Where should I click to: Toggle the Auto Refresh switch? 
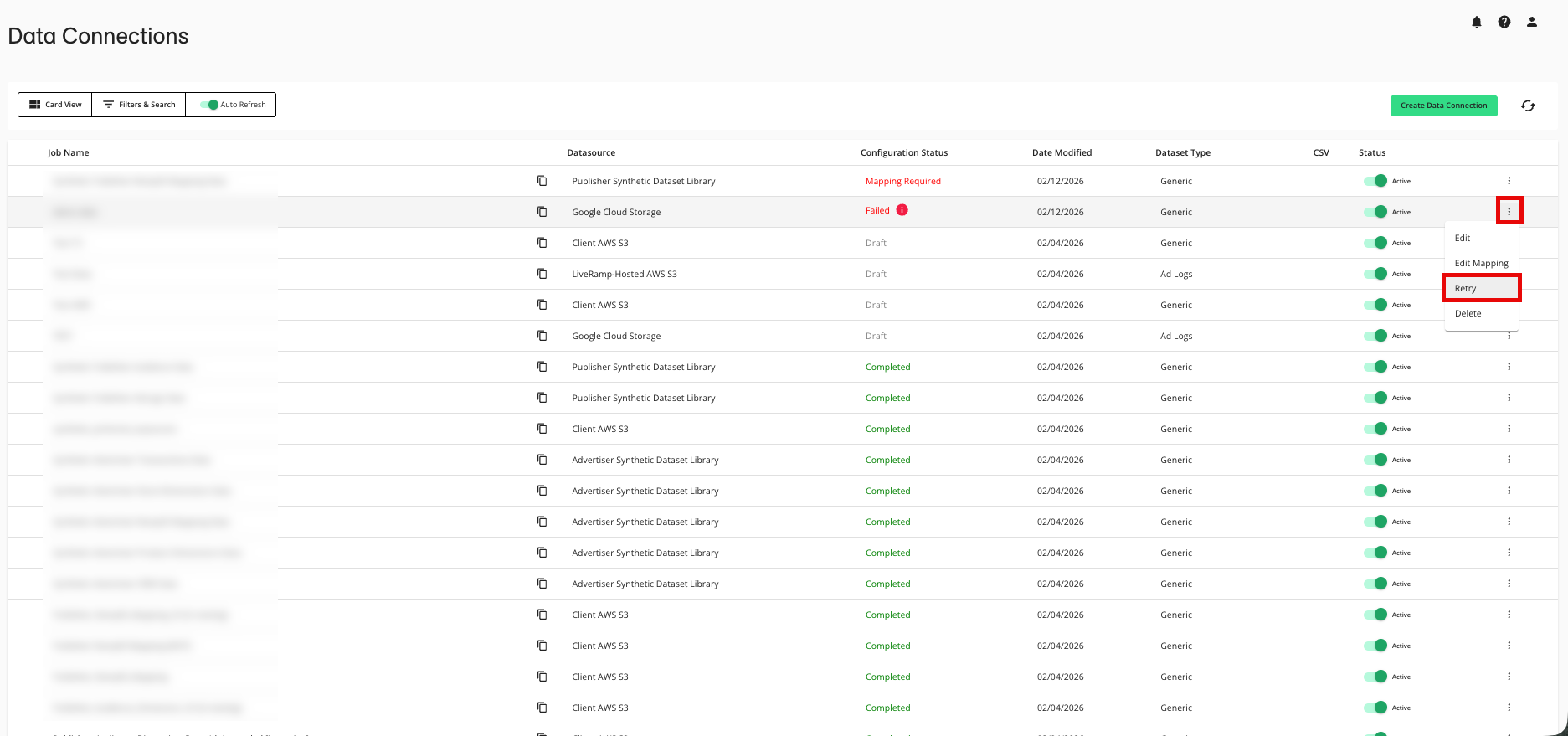[x=209, y=105]
